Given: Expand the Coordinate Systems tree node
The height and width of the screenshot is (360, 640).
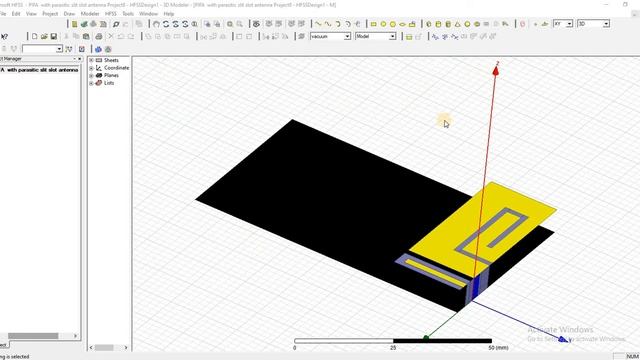Looking at the screenshot, I should [91, 68].
